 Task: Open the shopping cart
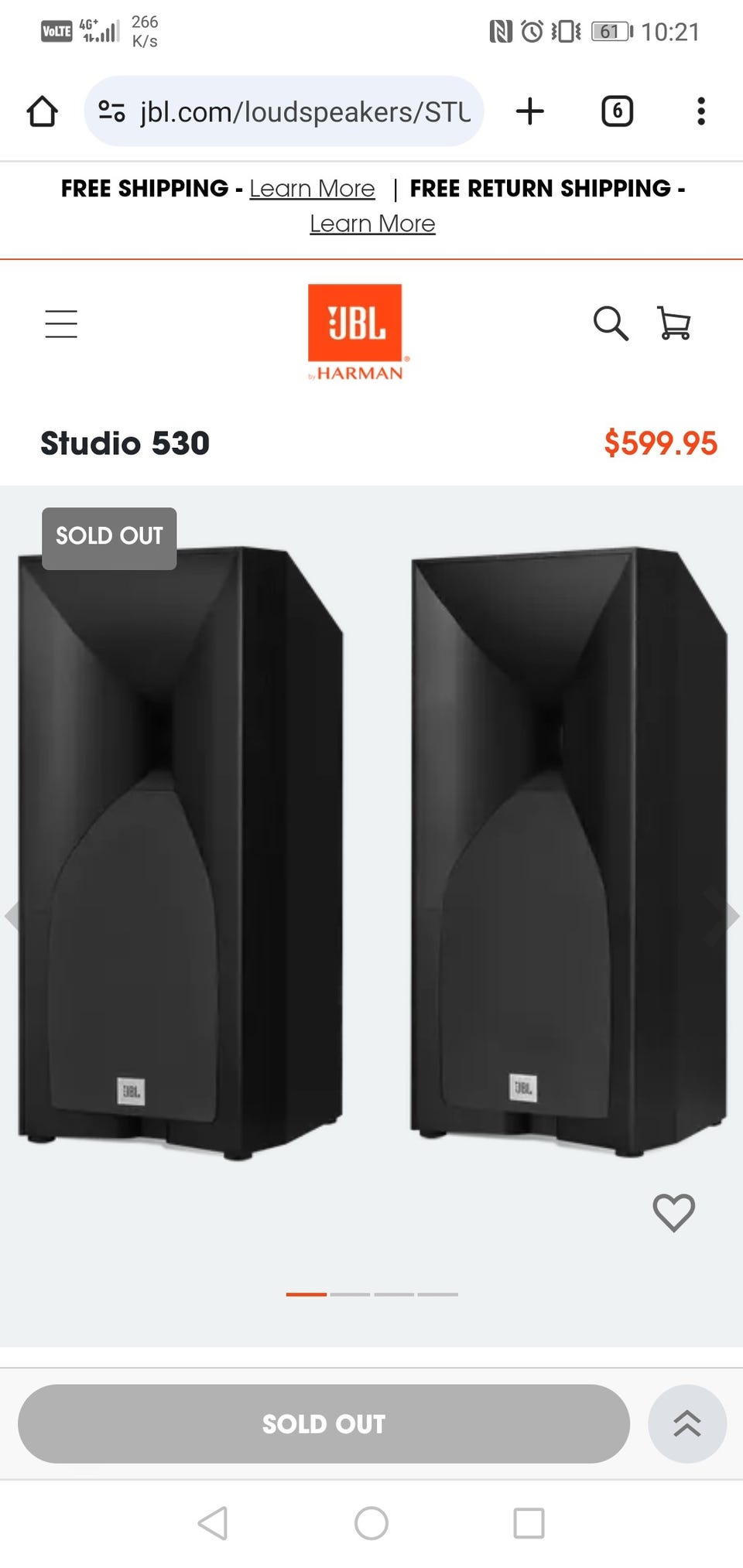tap(674, 323)
